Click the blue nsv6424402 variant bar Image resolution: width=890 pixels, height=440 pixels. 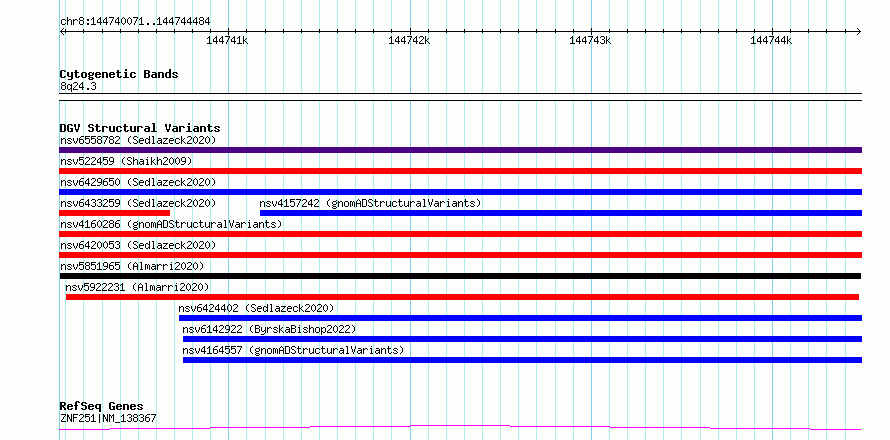pyautogui.click(x=520, y=318)
